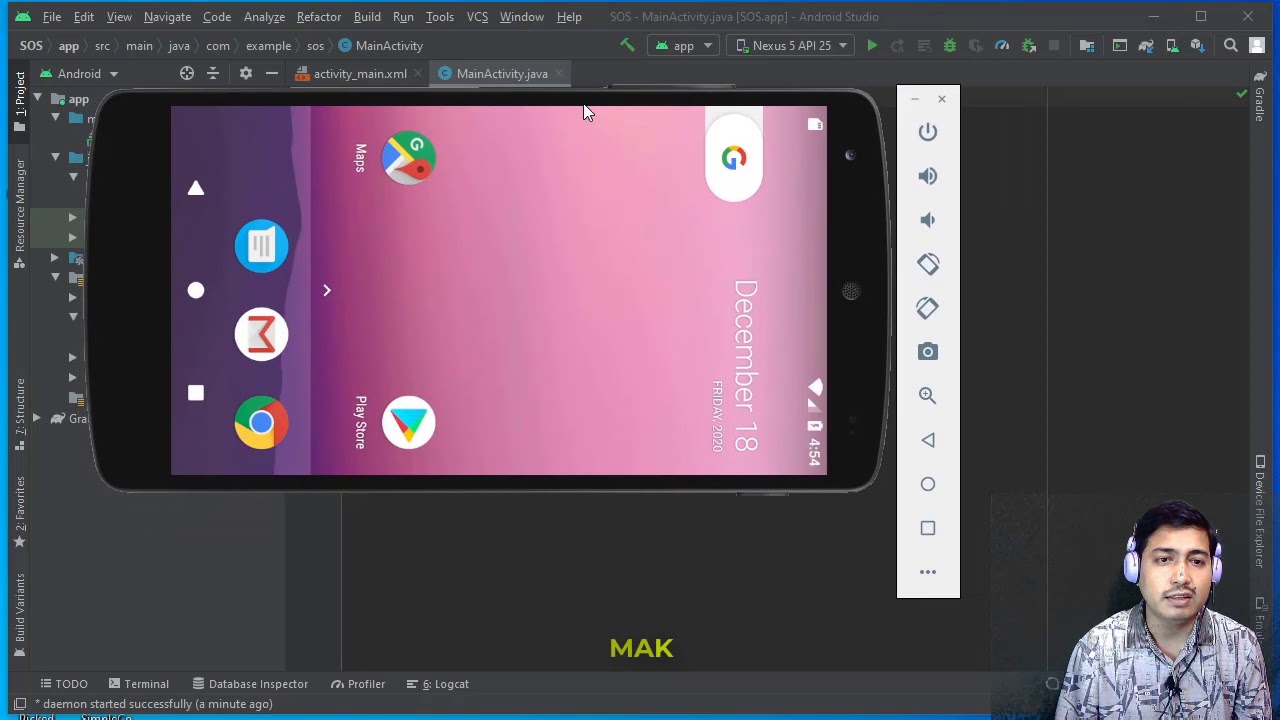Click the on-screen back triangle on emulator
Screen dimensions: 1280x720
tap(196, 188)
